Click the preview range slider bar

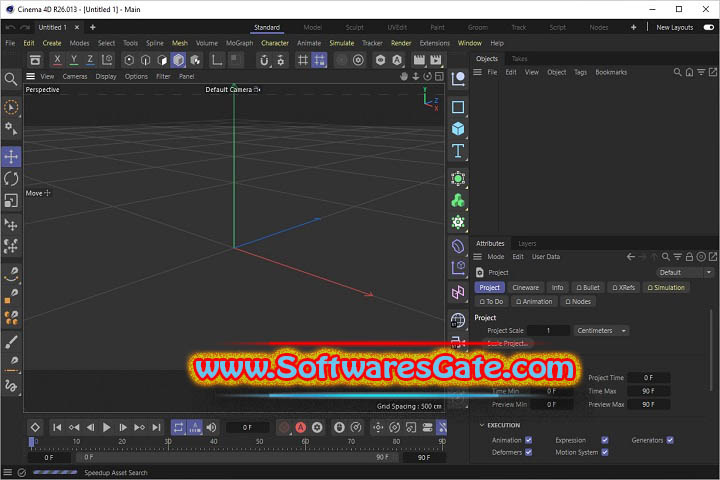click(236, 457)
